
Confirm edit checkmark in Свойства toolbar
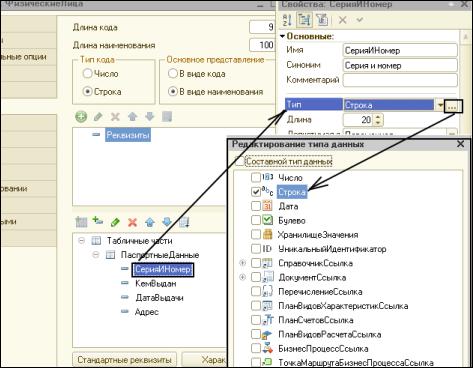(360, 20)
